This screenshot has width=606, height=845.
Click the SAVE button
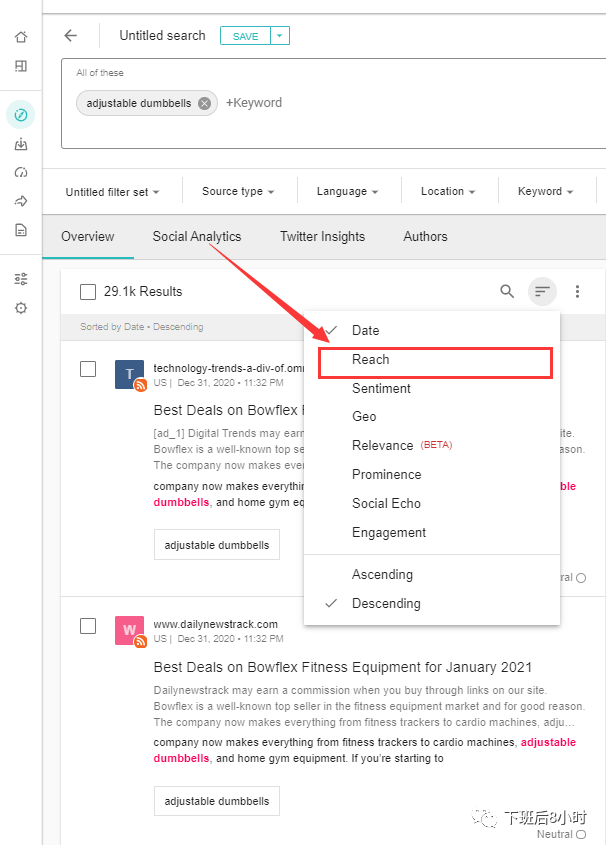[x=245, y=36]
